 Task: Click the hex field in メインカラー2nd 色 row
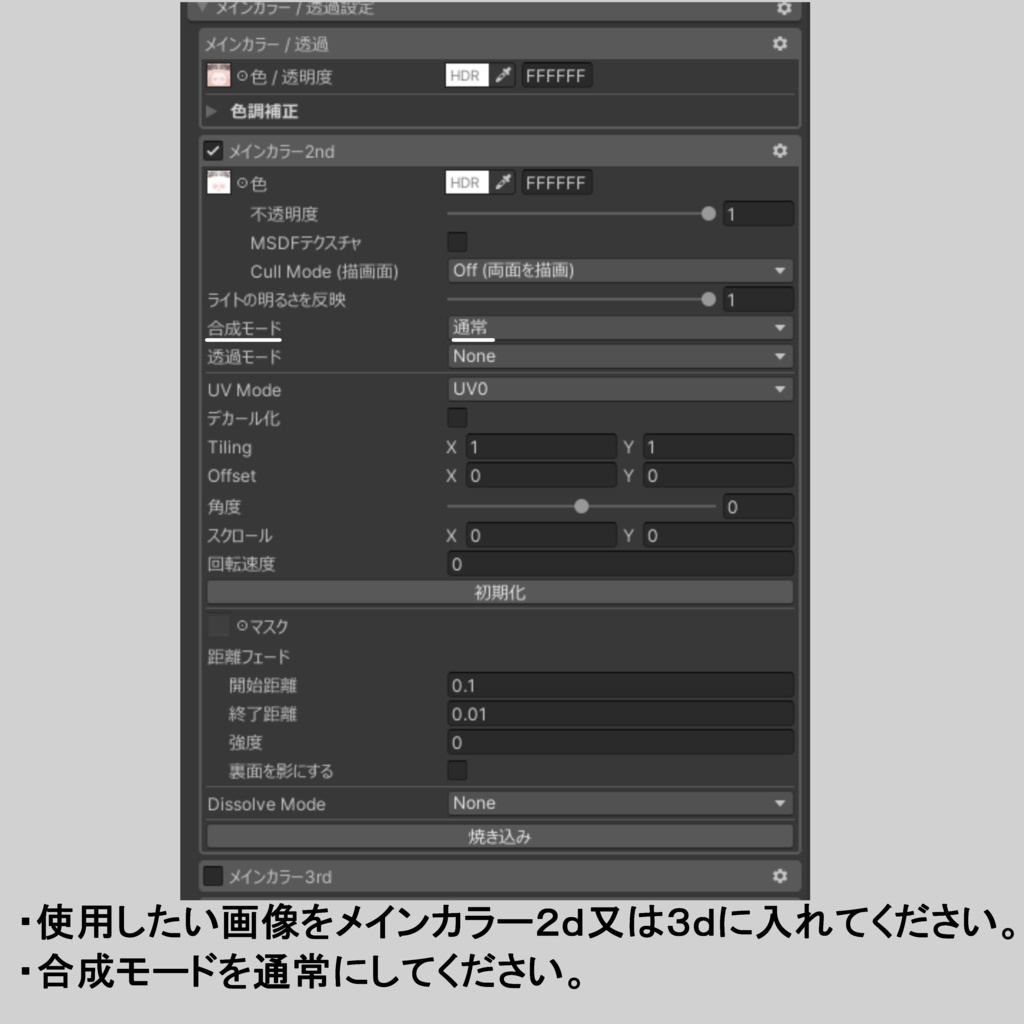(556, 182)
